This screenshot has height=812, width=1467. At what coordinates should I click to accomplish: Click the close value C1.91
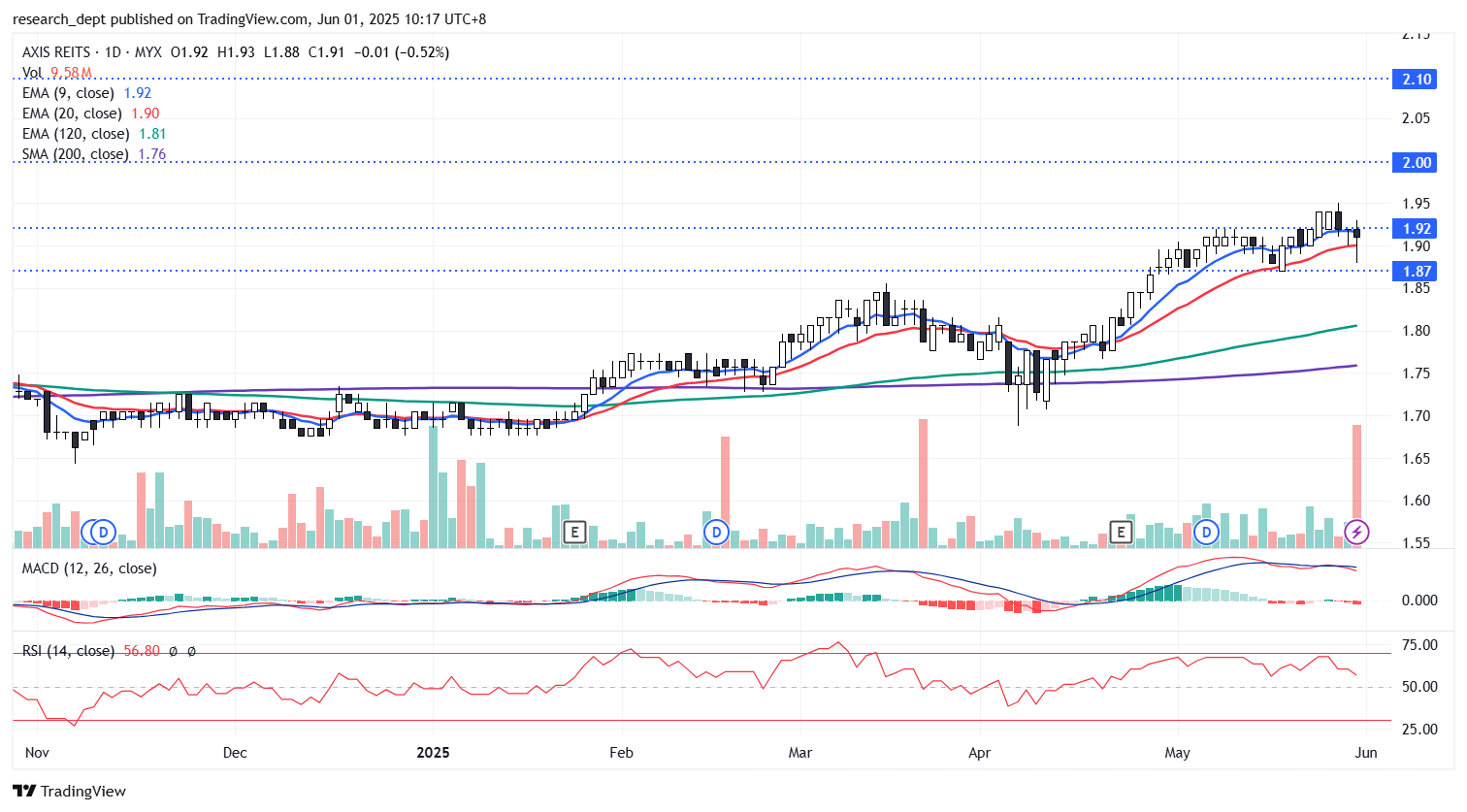[x=327, y=52]
